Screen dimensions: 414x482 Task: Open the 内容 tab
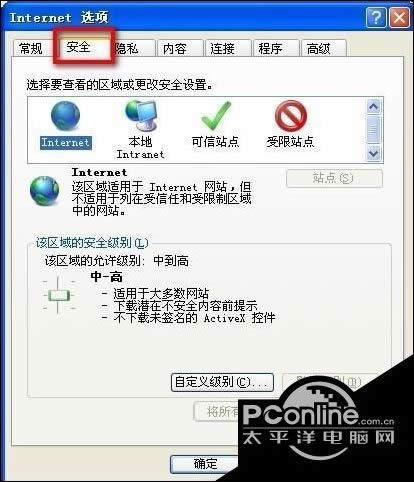click(180, 49)
